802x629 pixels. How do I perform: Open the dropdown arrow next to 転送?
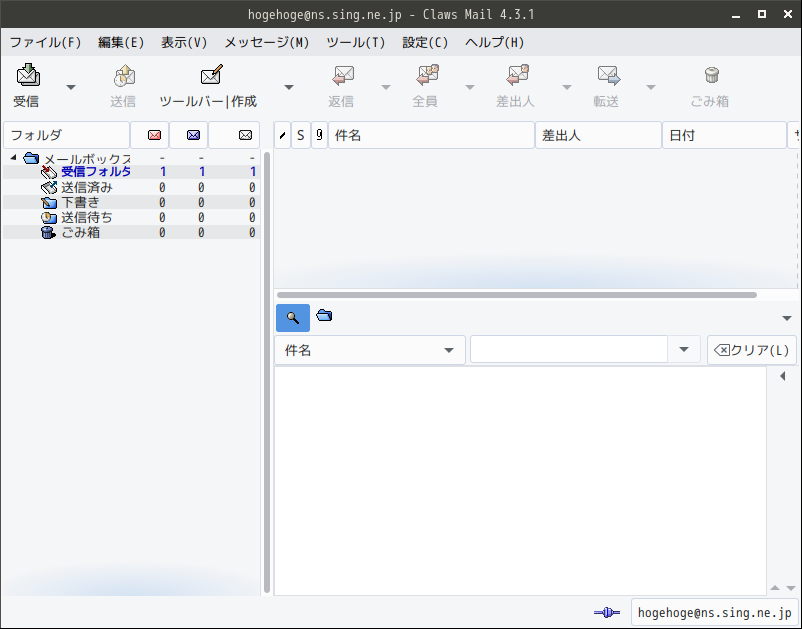click(651, 87)
